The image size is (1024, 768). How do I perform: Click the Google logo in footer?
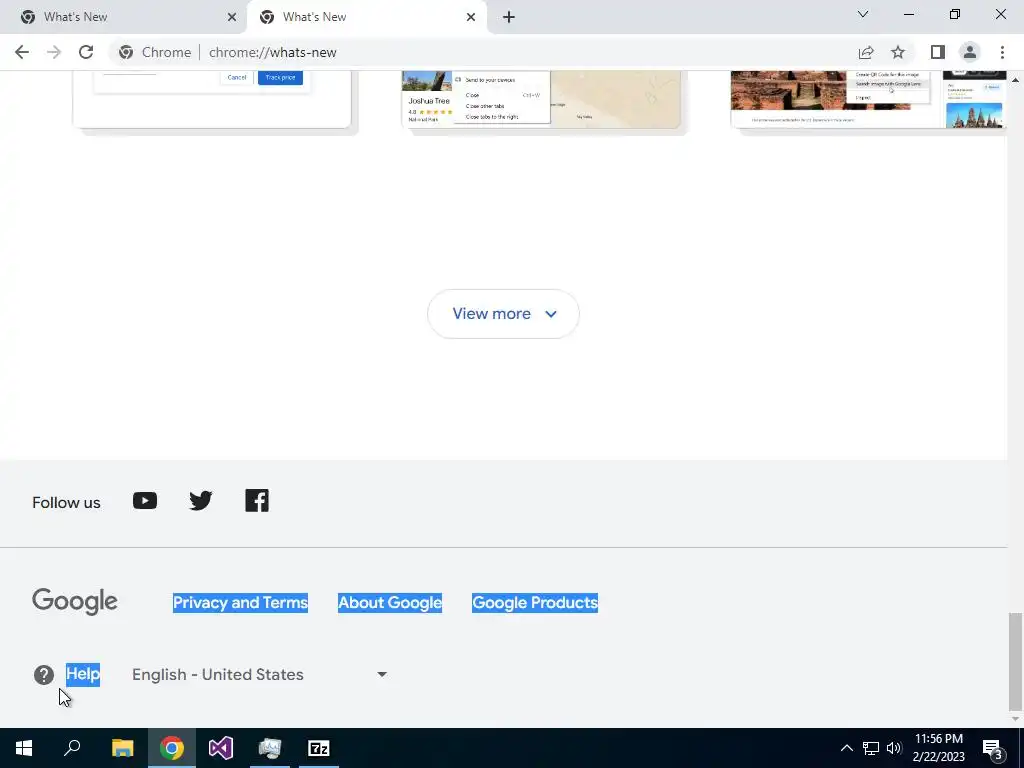75,601
